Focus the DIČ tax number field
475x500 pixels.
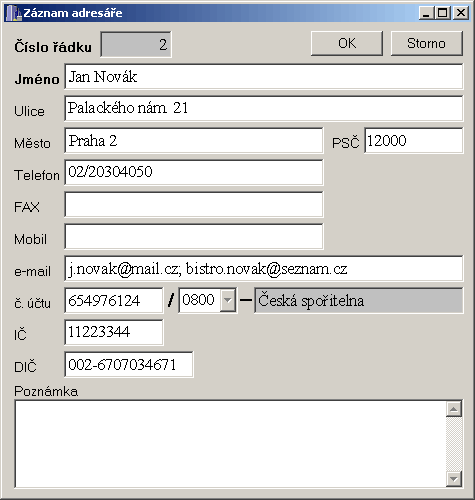point(129,364)
